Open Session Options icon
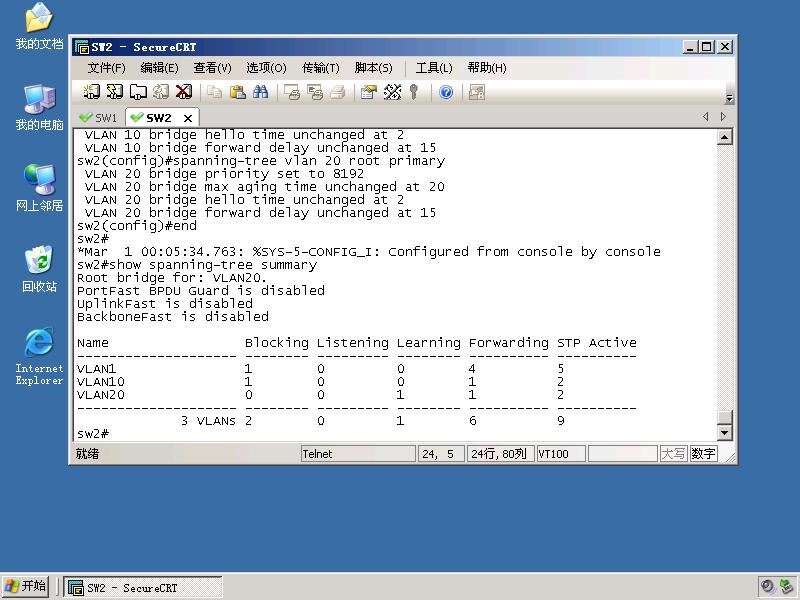Image resolution: width=800 pixels, height=600 pixels. pyautogui.click(x=369, y=92)
